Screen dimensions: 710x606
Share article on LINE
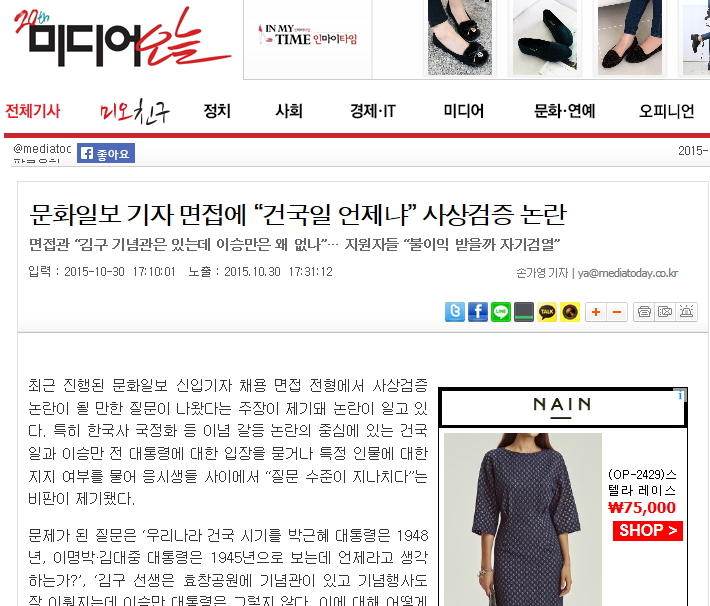coord(501,312)
